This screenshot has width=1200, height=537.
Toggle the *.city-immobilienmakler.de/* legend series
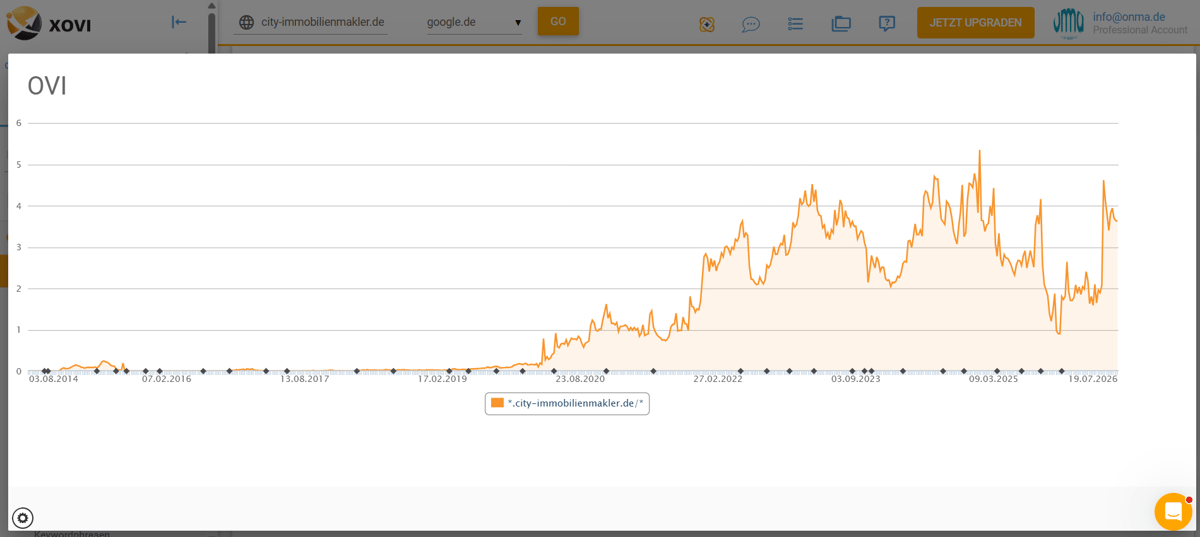coord(567,403)
